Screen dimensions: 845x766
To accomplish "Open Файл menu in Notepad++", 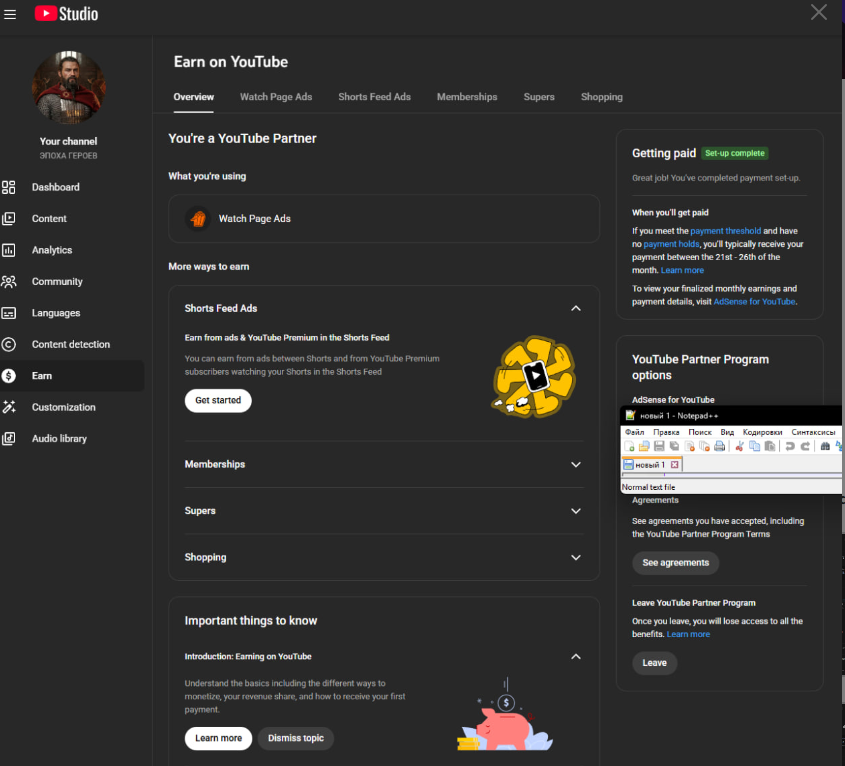I will click(x=634, y=432).
